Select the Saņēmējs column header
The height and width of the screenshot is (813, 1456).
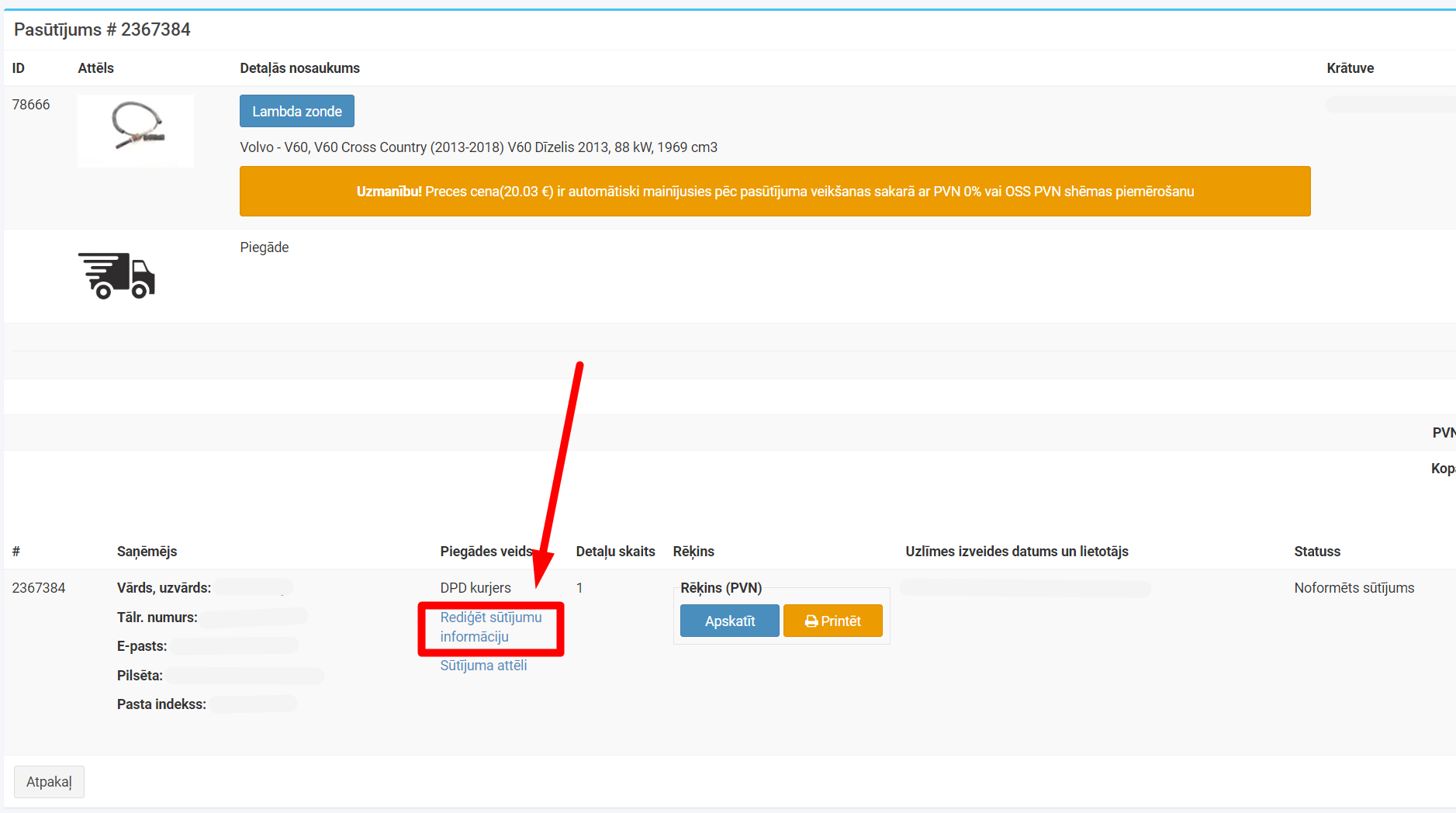coord(147,552)
